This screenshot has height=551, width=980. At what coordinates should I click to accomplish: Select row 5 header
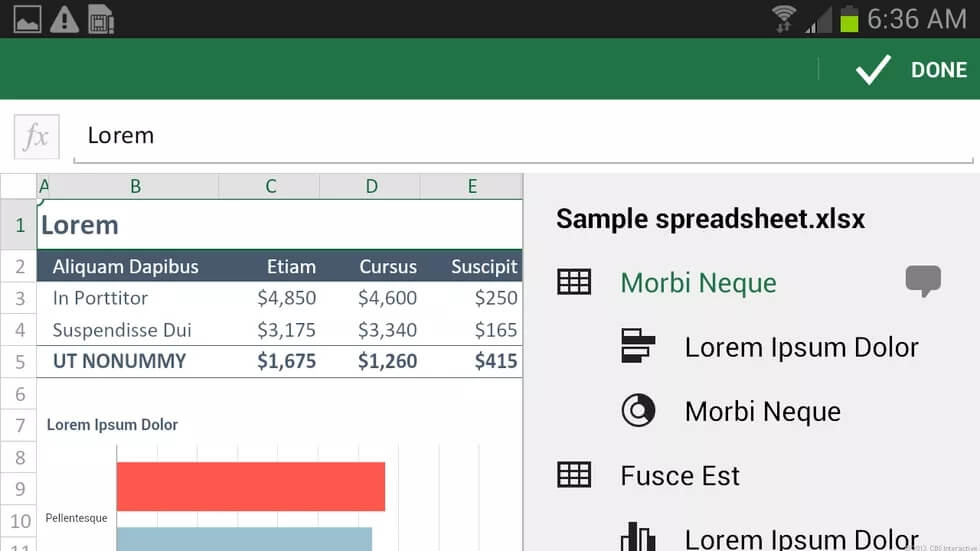pos(19,362)
